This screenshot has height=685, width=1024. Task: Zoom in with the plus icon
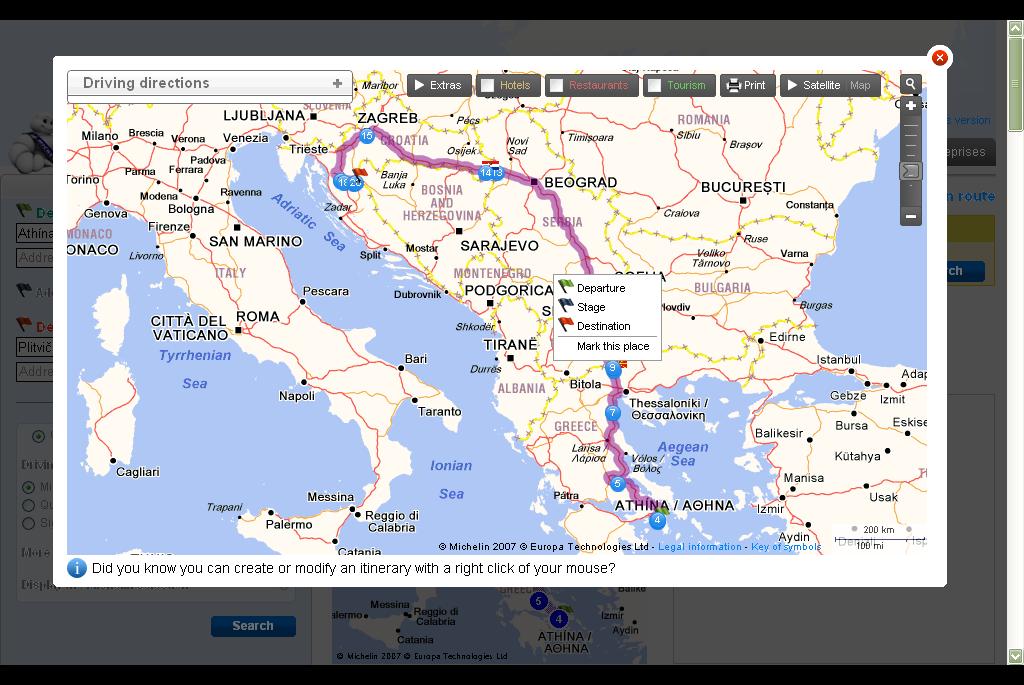click(x=910, y=106)
